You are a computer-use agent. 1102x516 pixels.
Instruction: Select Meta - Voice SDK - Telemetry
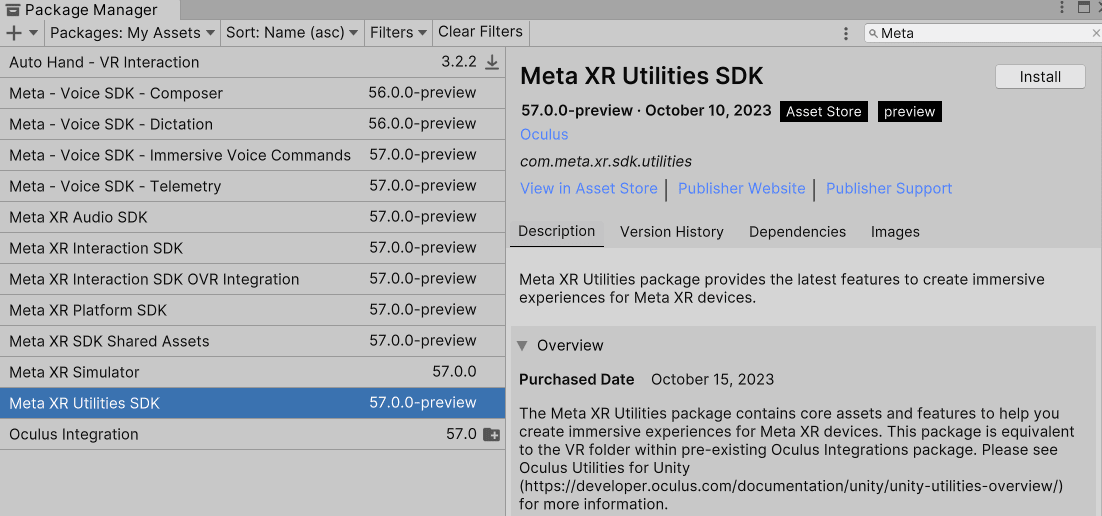252,186
